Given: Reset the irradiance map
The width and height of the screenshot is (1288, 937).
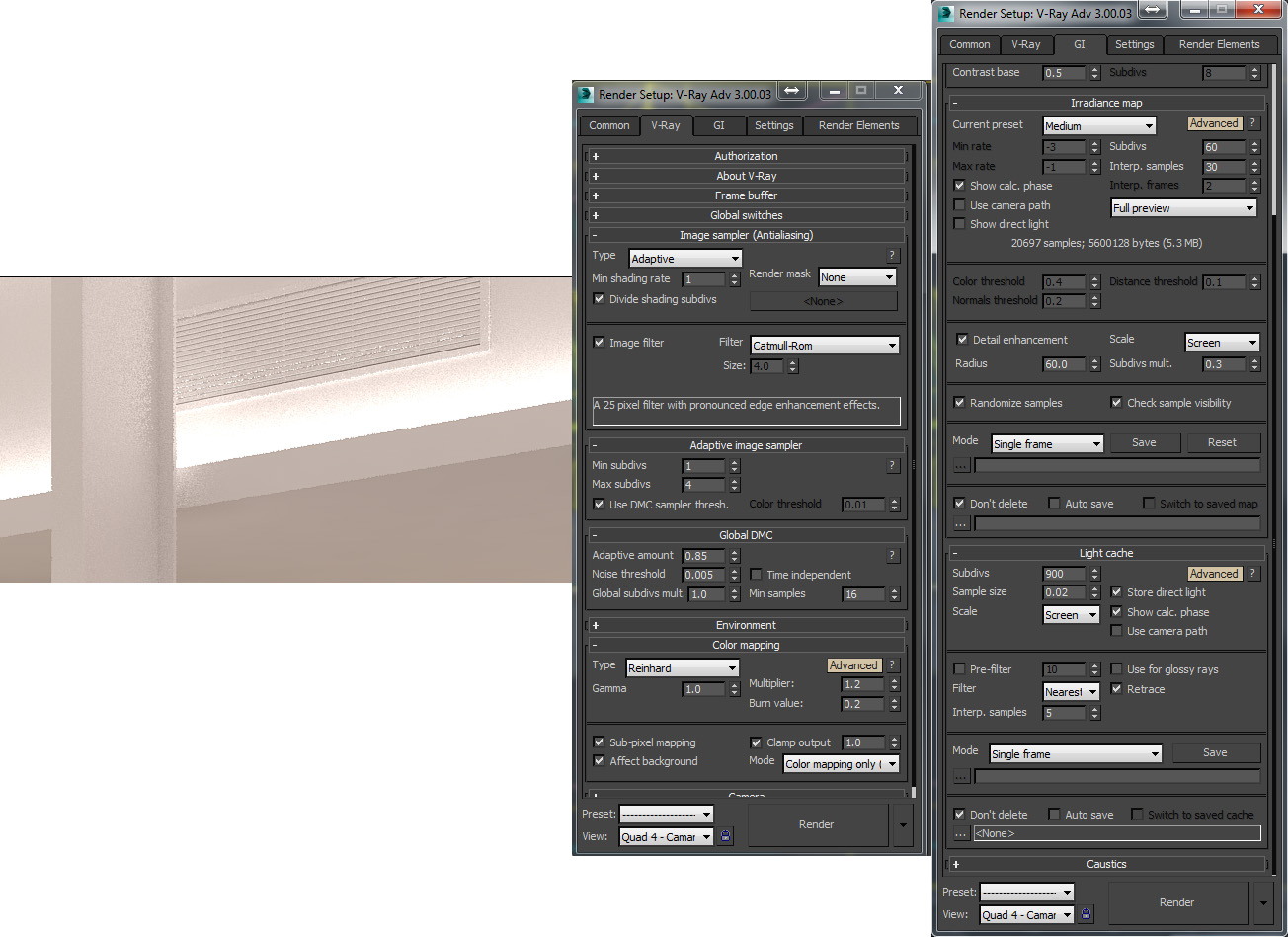Looking at the screenshot, I should (x=1222, y=442).
